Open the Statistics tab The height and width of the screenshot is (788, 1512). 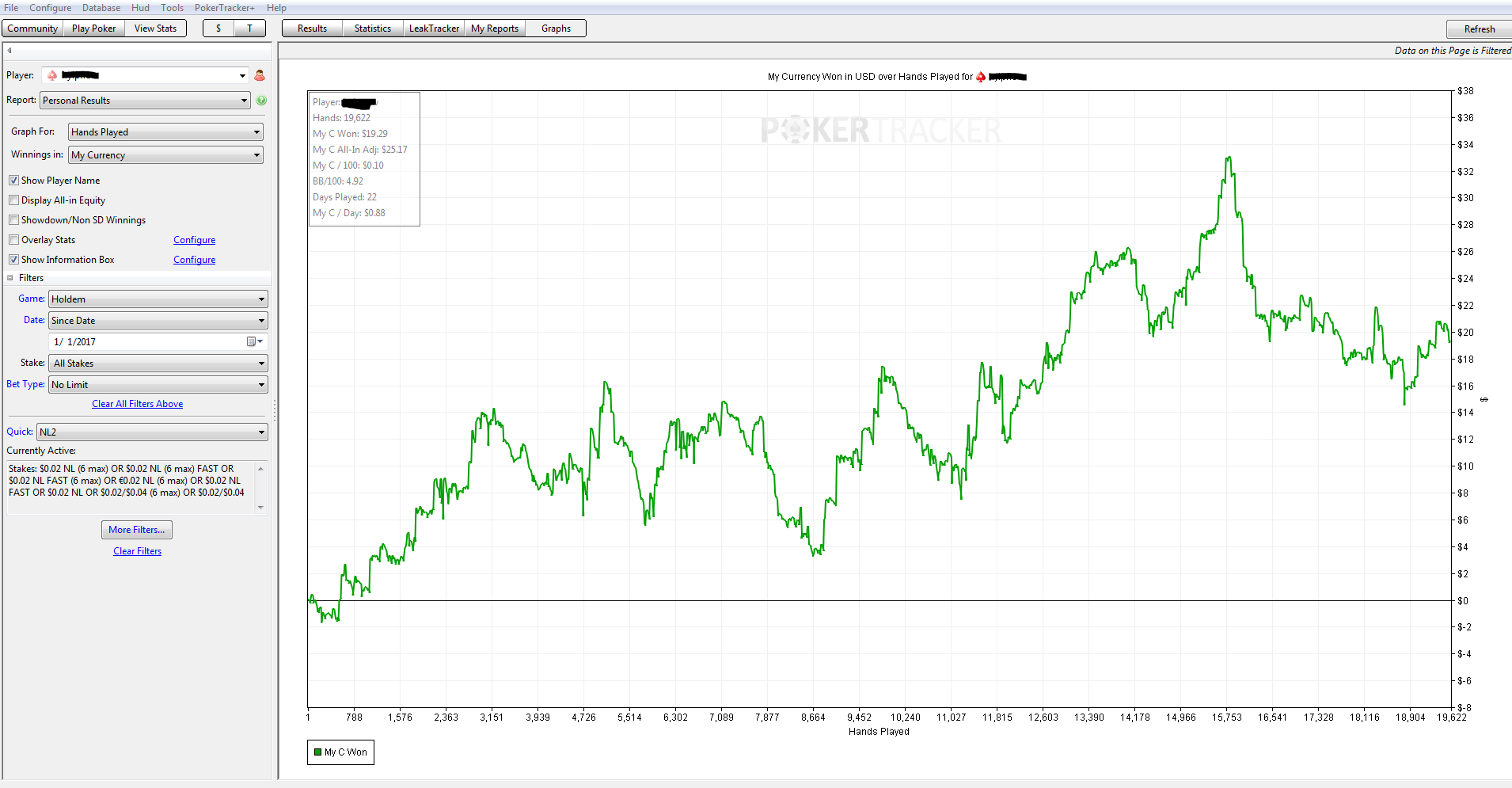click(x=372, y=29)
